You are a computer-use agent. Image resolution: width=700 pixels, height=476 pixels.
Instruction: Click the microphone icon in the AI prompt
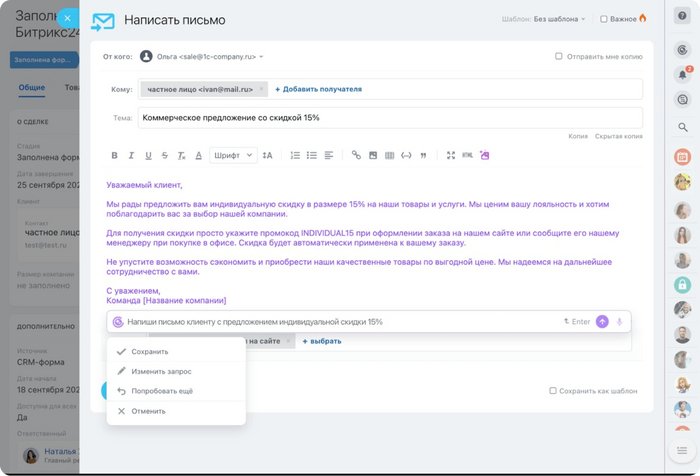pyautogui.click(x=620, y=322)
